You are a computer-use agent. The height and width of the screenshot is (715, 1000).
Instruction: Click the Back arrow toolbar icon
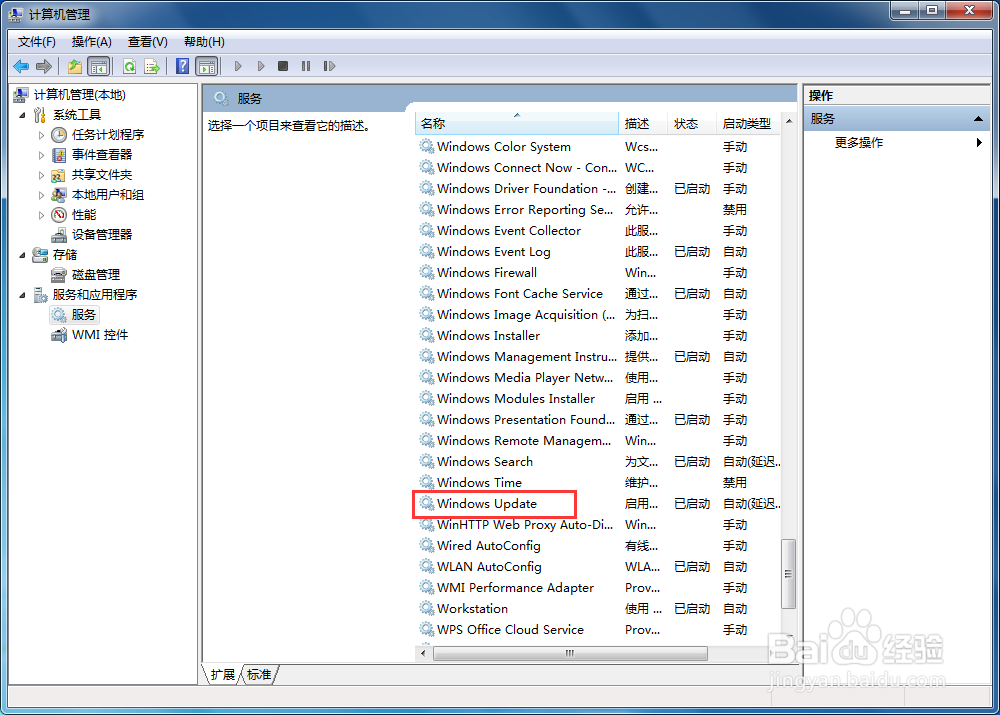21,66
